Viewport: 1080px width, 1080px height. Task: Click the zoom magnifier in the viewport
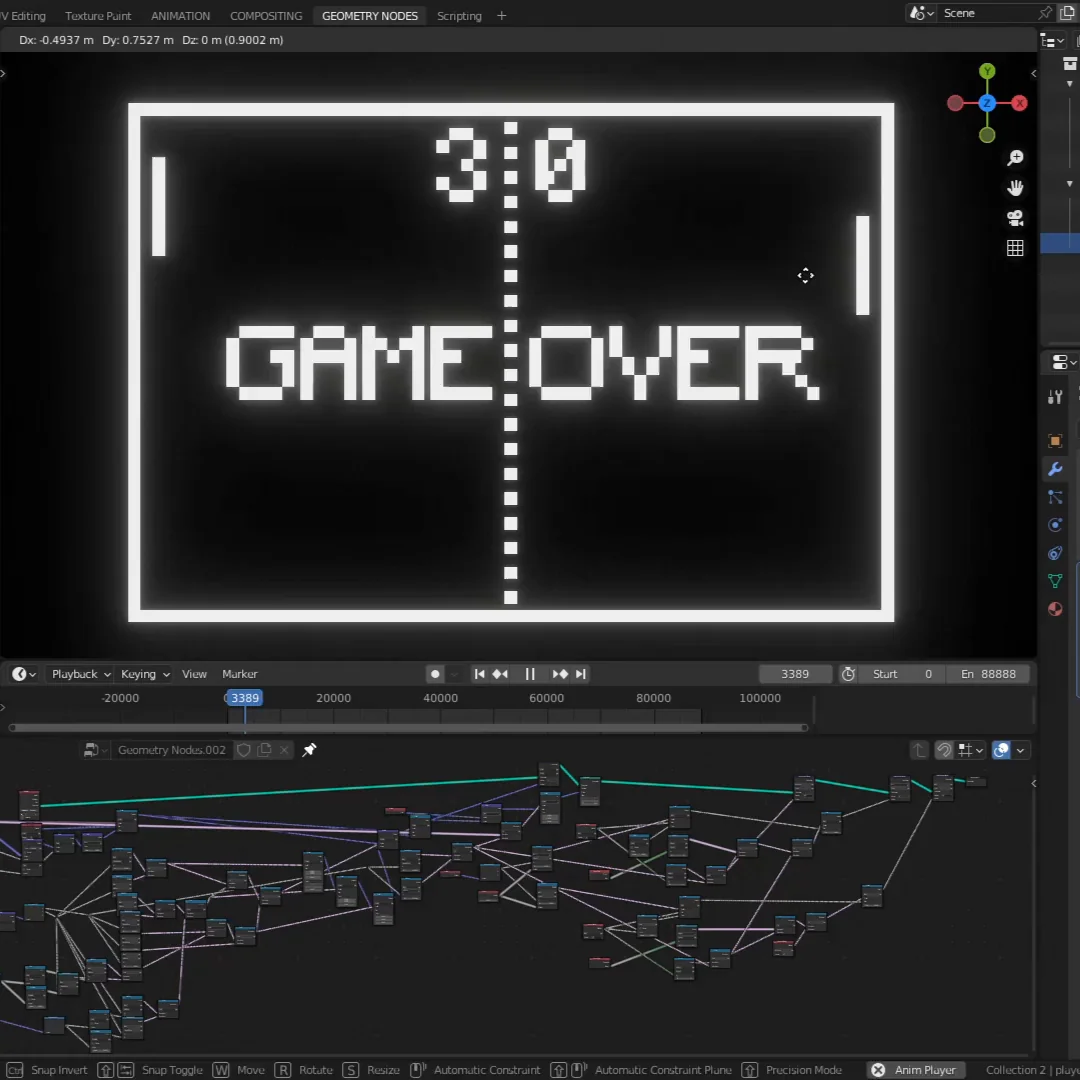1015,158
